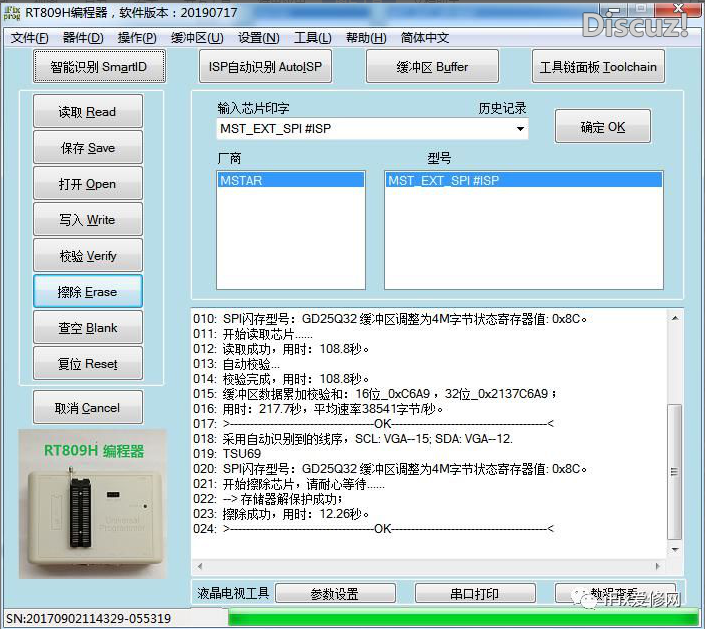Open the 文件(F) menu

pyautogui.click(x=29, y=38)
